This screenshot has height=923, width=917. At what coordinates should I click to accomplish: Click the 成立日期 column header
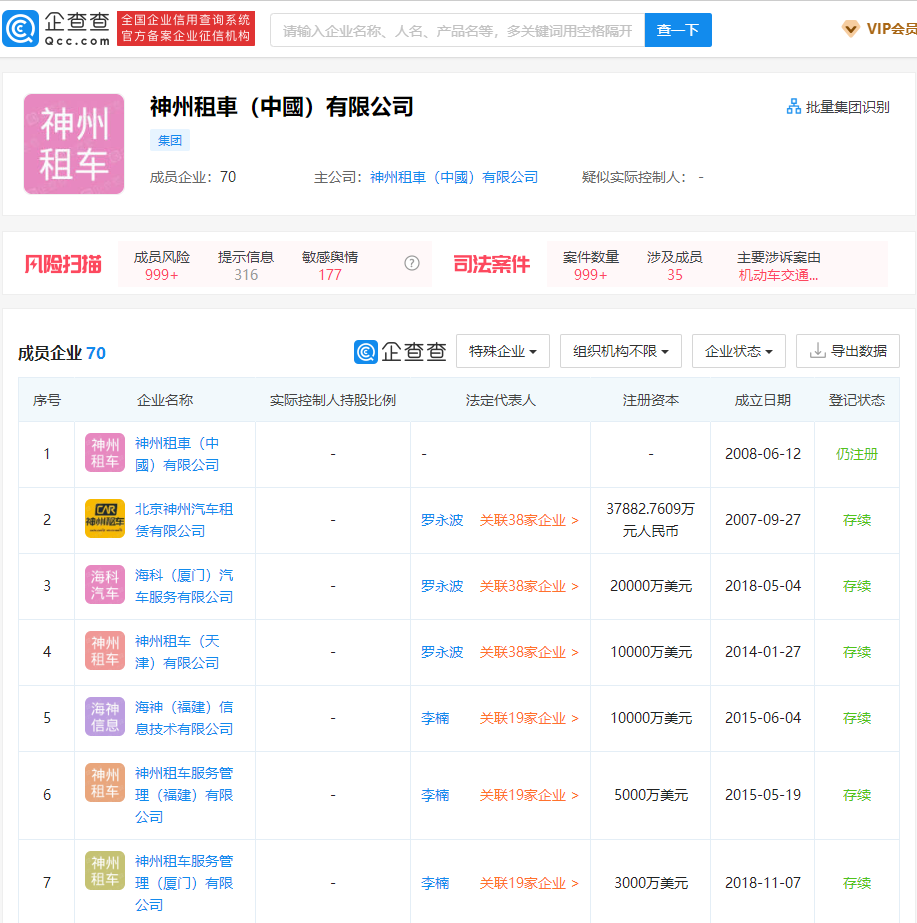point(762,400)
